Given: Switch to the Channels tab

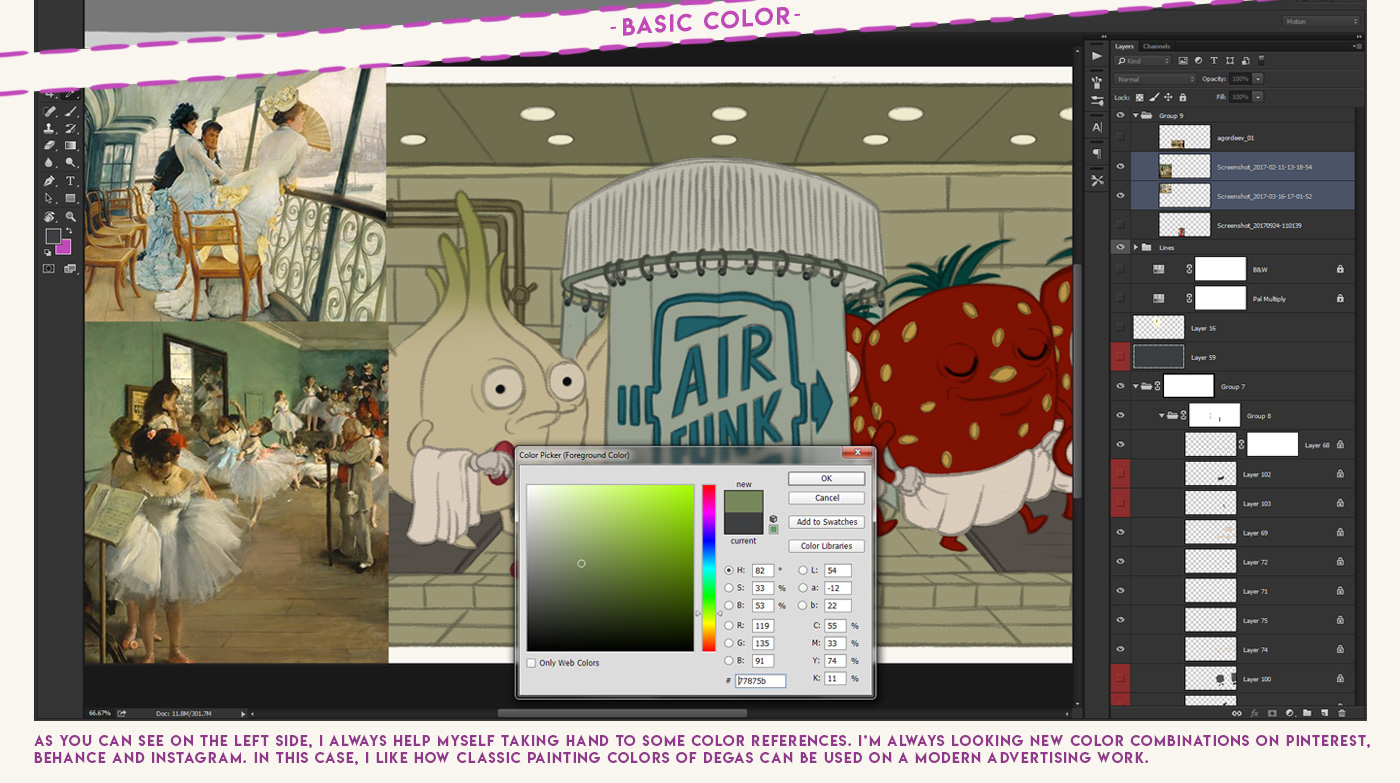Looking at the screenshot, I should [1156, 46].
